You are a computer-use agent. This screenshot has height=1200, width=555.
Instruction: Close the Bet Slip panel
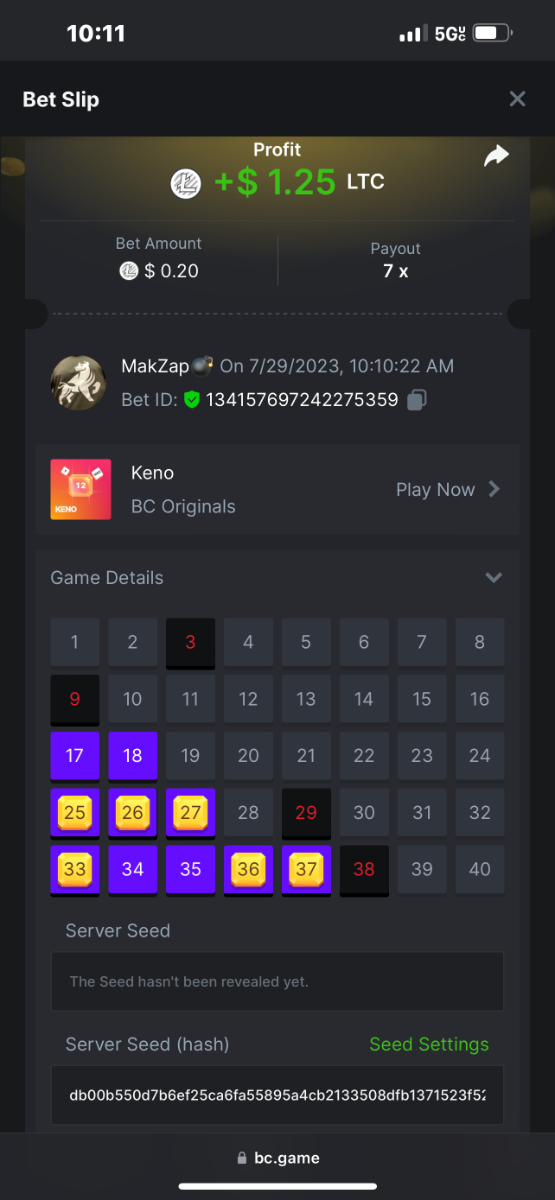click(517, 99)
